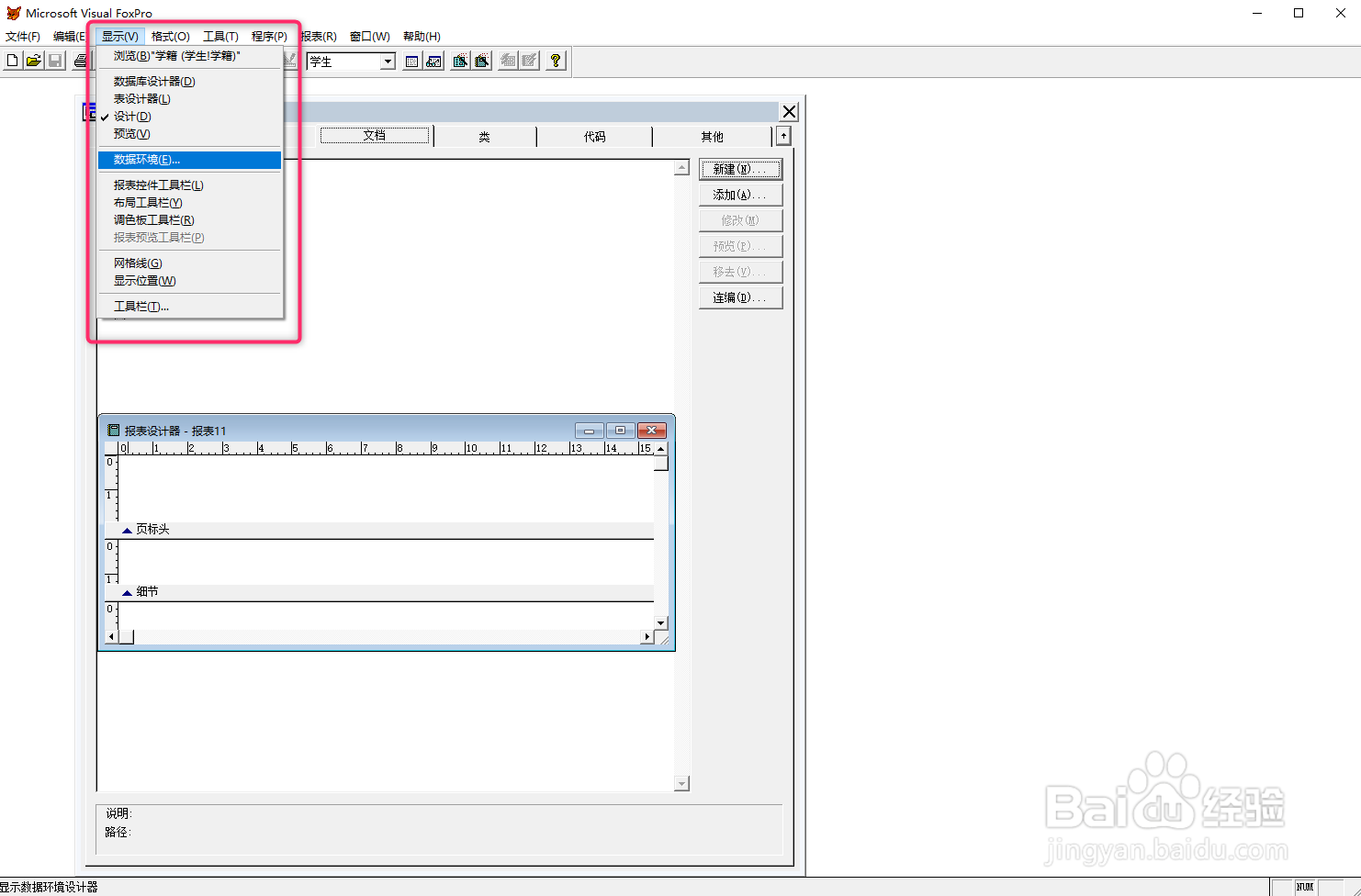Open the 窗口(W) menu
Screen dimensions: 1361x896
coord(369,37)
